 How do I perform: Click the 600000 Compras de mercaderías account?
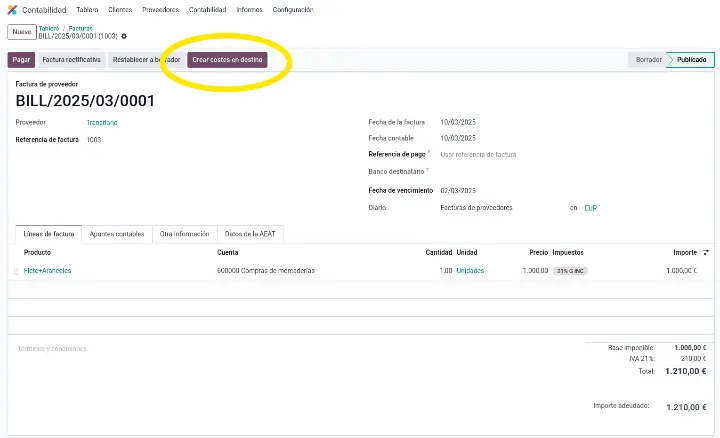[266, 270]
